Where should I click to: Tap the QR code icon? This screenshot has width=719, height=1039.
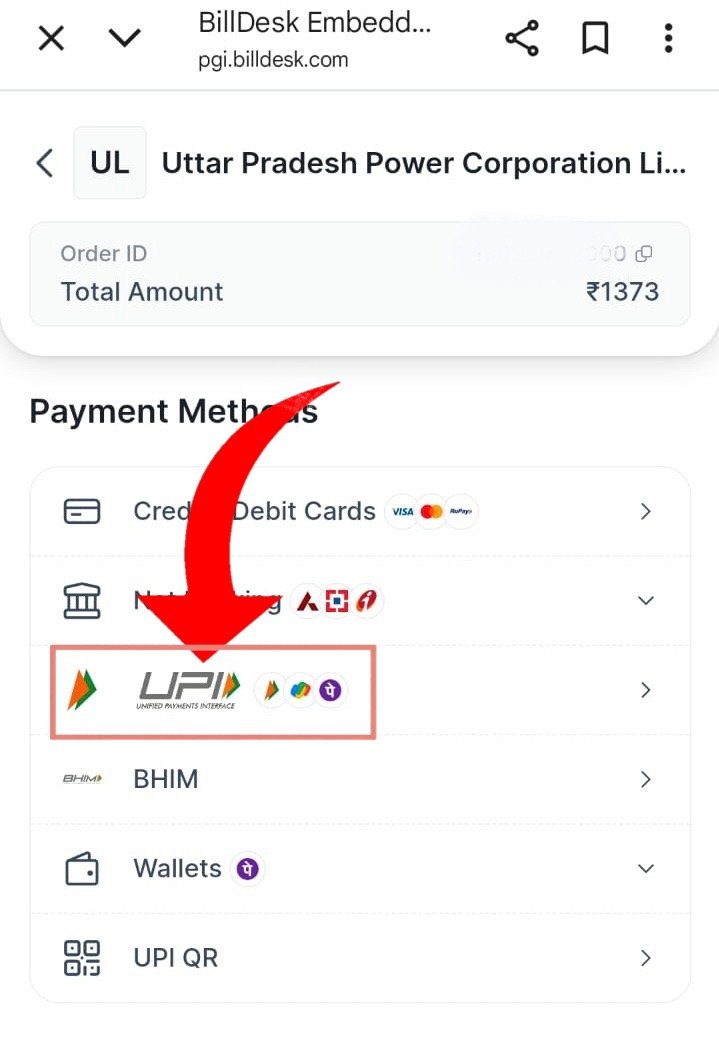(x=81, y=958)
